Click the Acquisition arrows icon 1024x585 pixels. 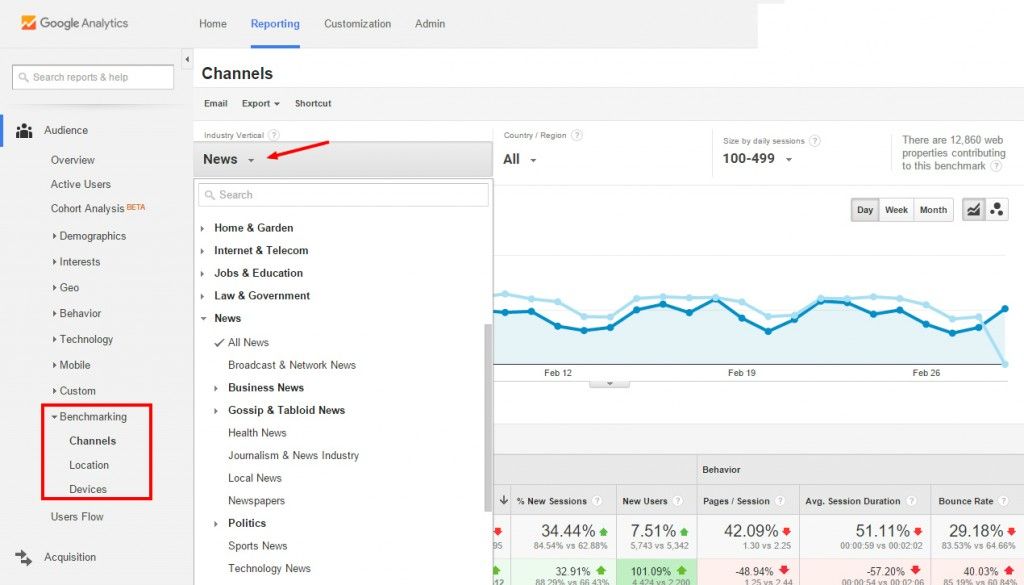pyautogui.click(x=24, y=557)
